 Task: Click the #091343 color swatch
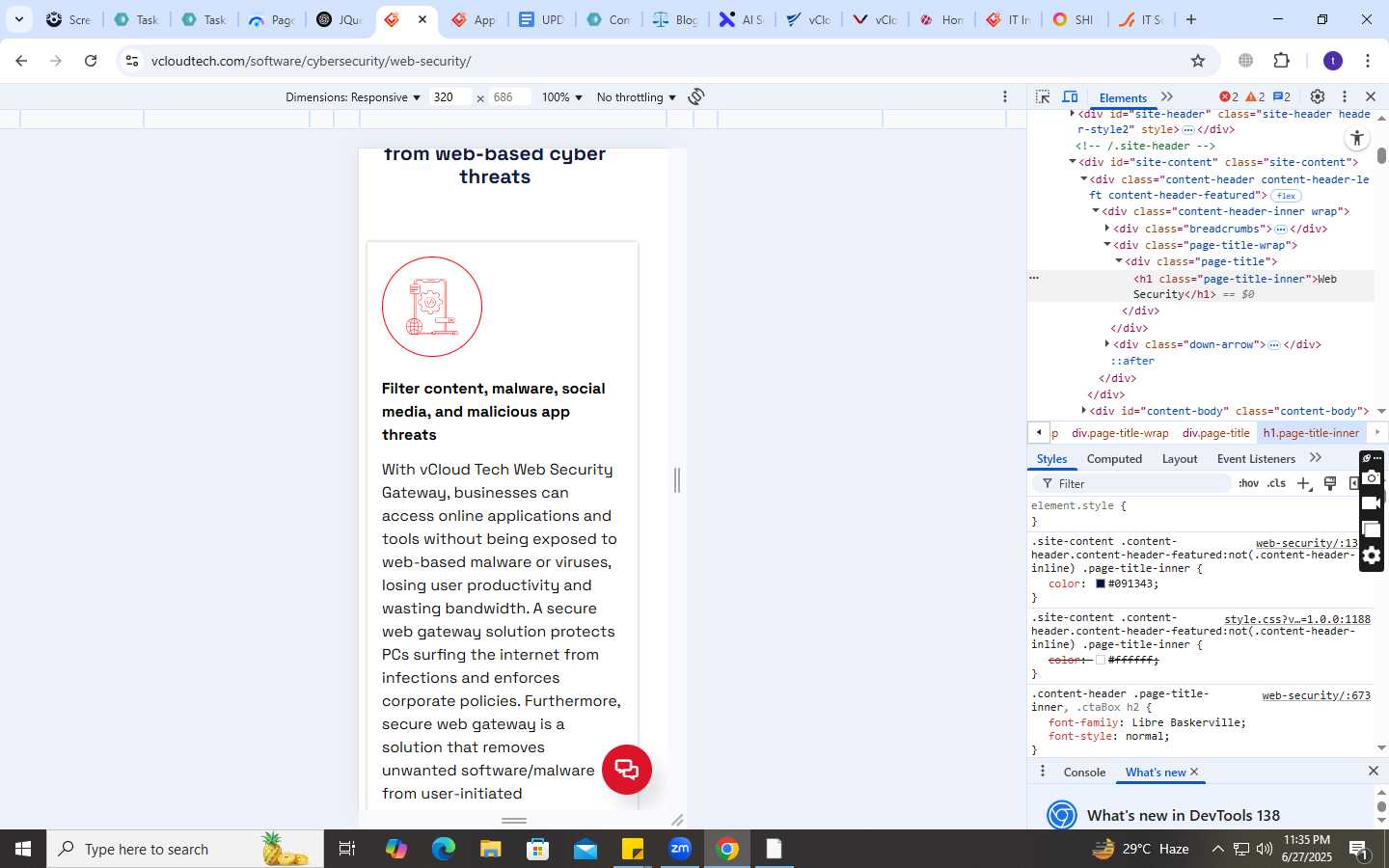1100,583
